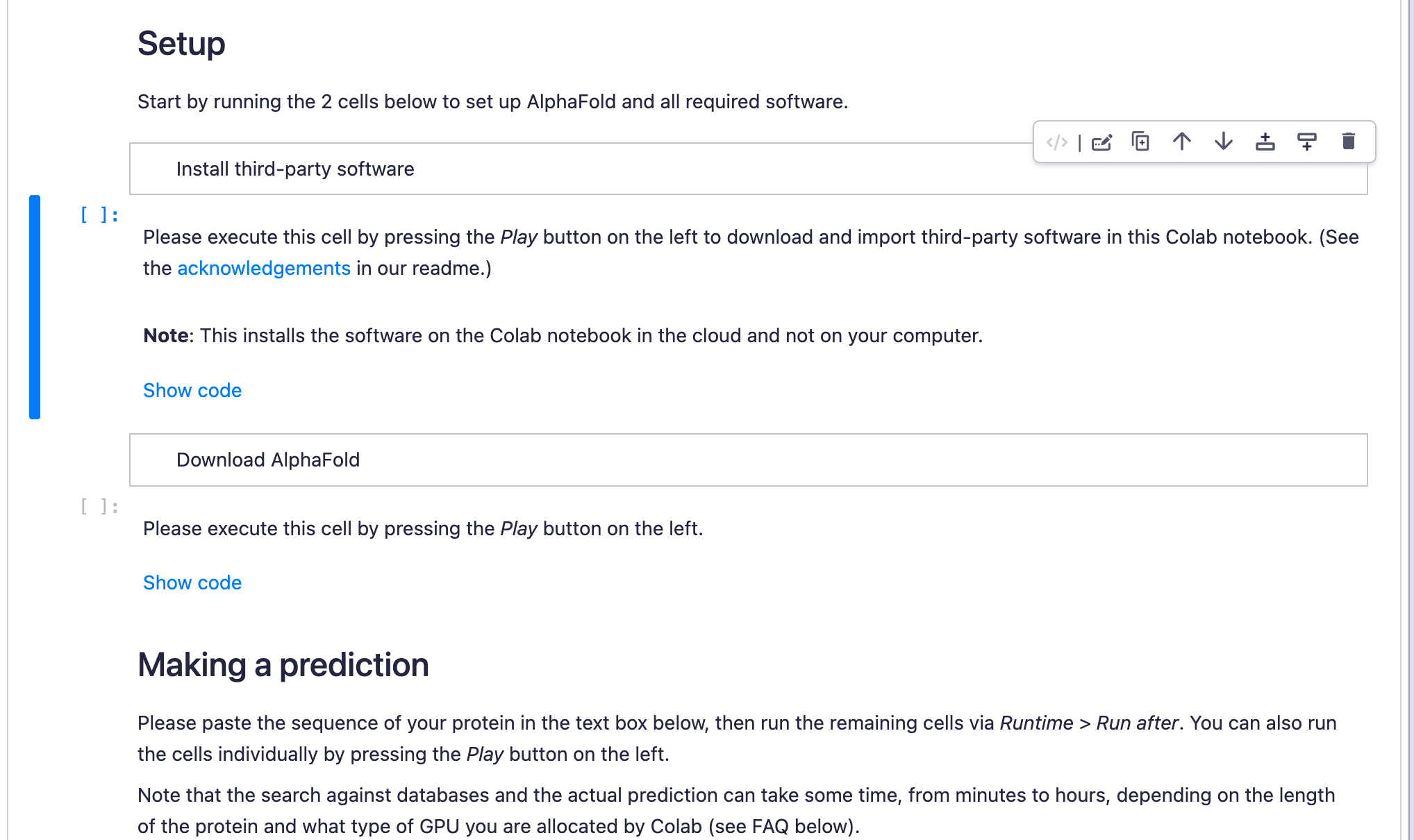Move the selected cell up
Image resolution: width=1414 pixels, height=840 pixels.
(x=1182, y=142)
